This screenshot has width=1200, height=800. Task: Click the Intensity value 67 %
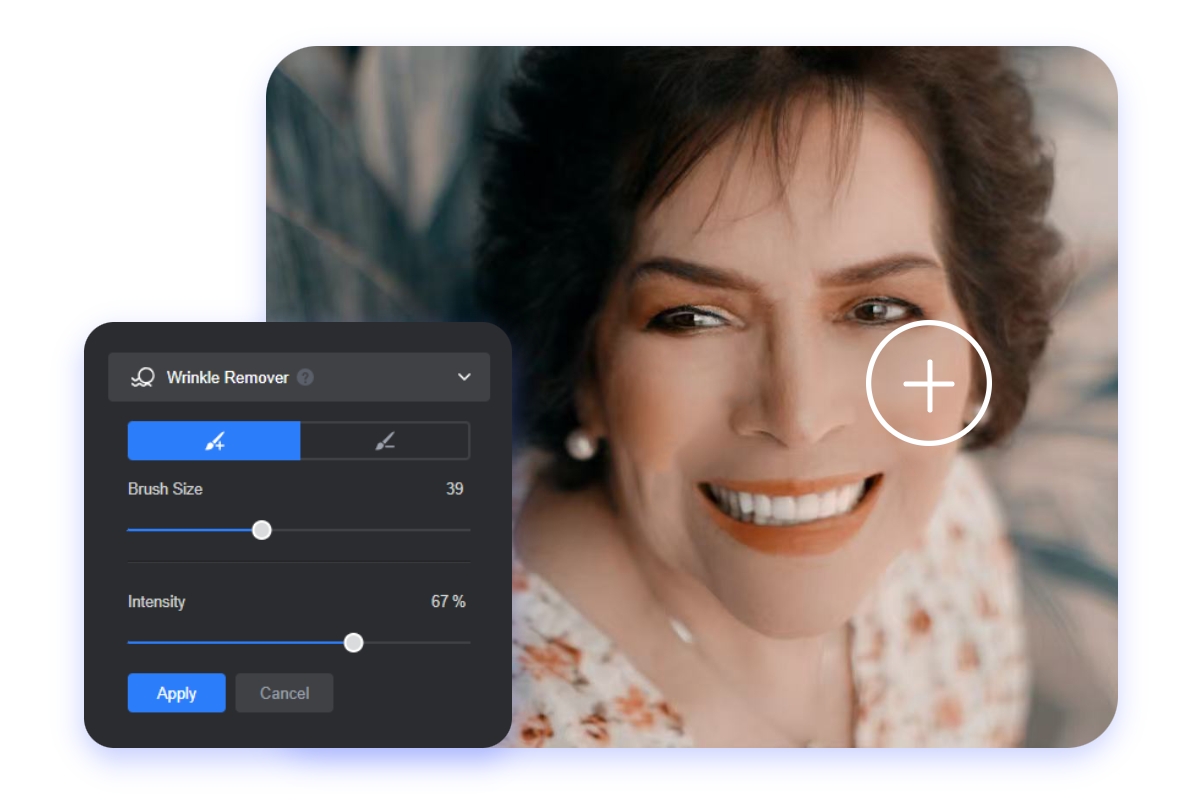[448, 602]
